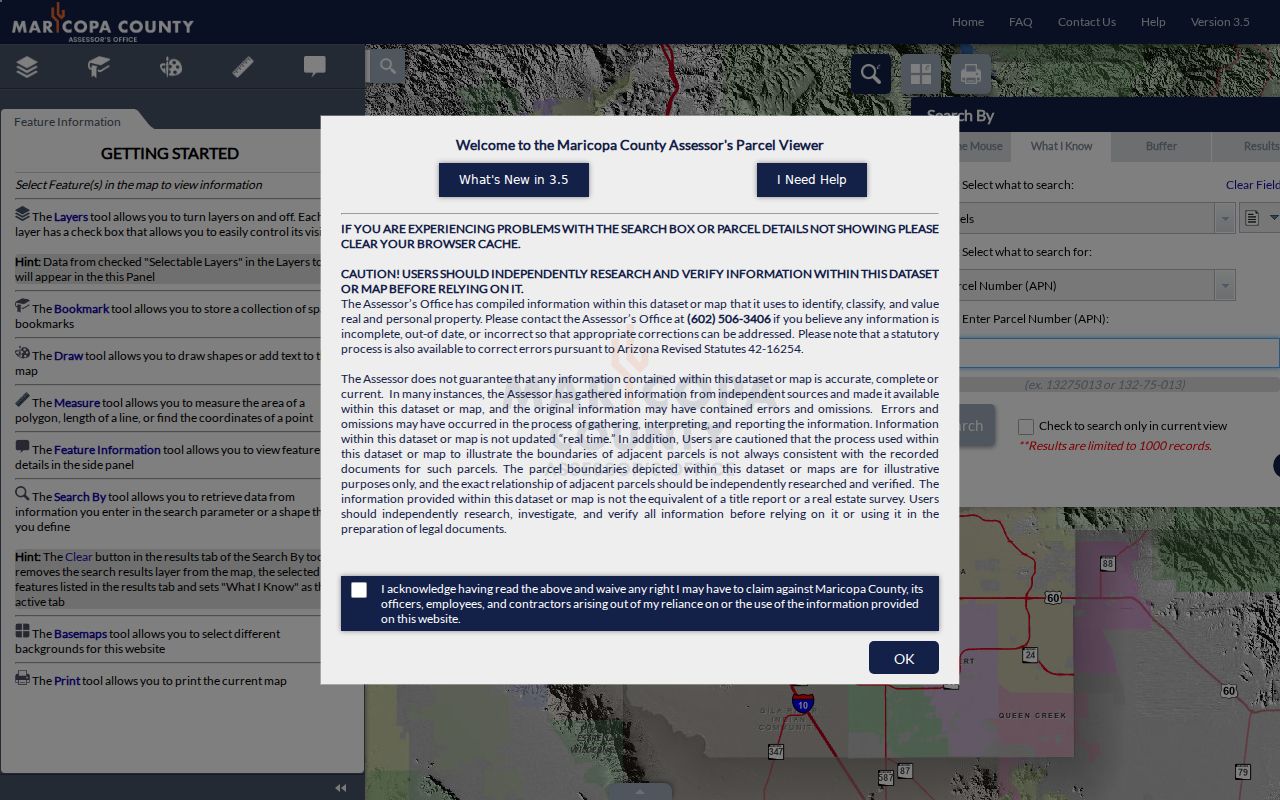Click the Layers link in Getting Started

click(x=71, y=217)
